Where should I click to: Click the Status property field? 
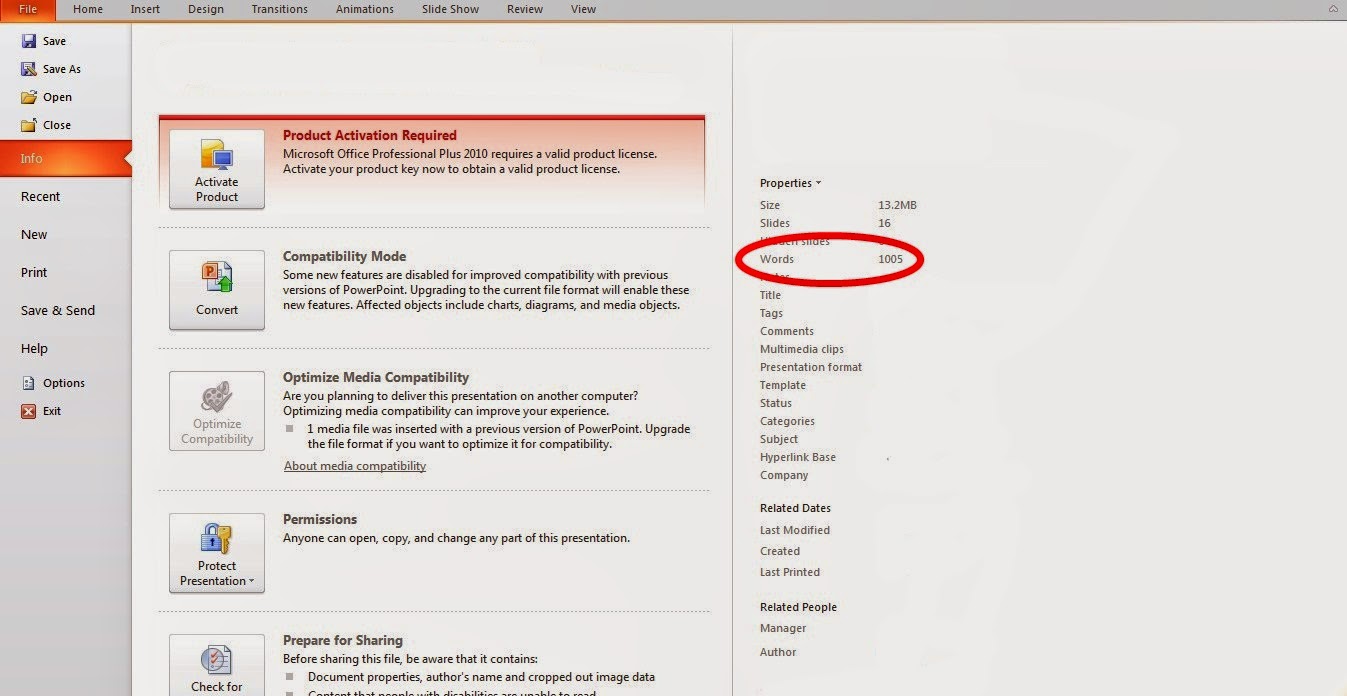coord(776,403)
